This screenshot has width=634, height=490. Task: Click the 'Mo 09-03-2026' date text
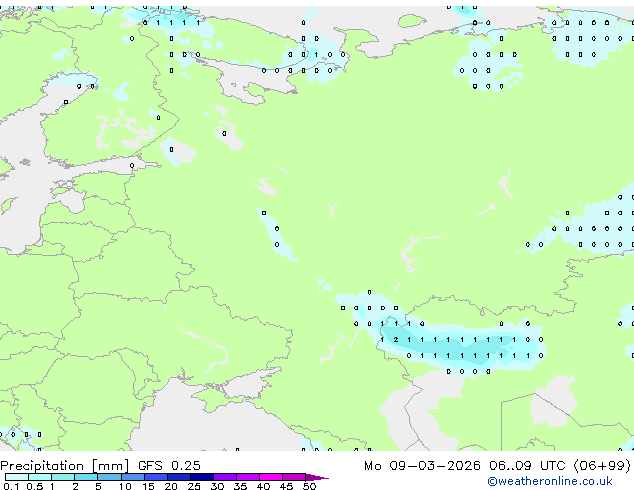[422, 466]
